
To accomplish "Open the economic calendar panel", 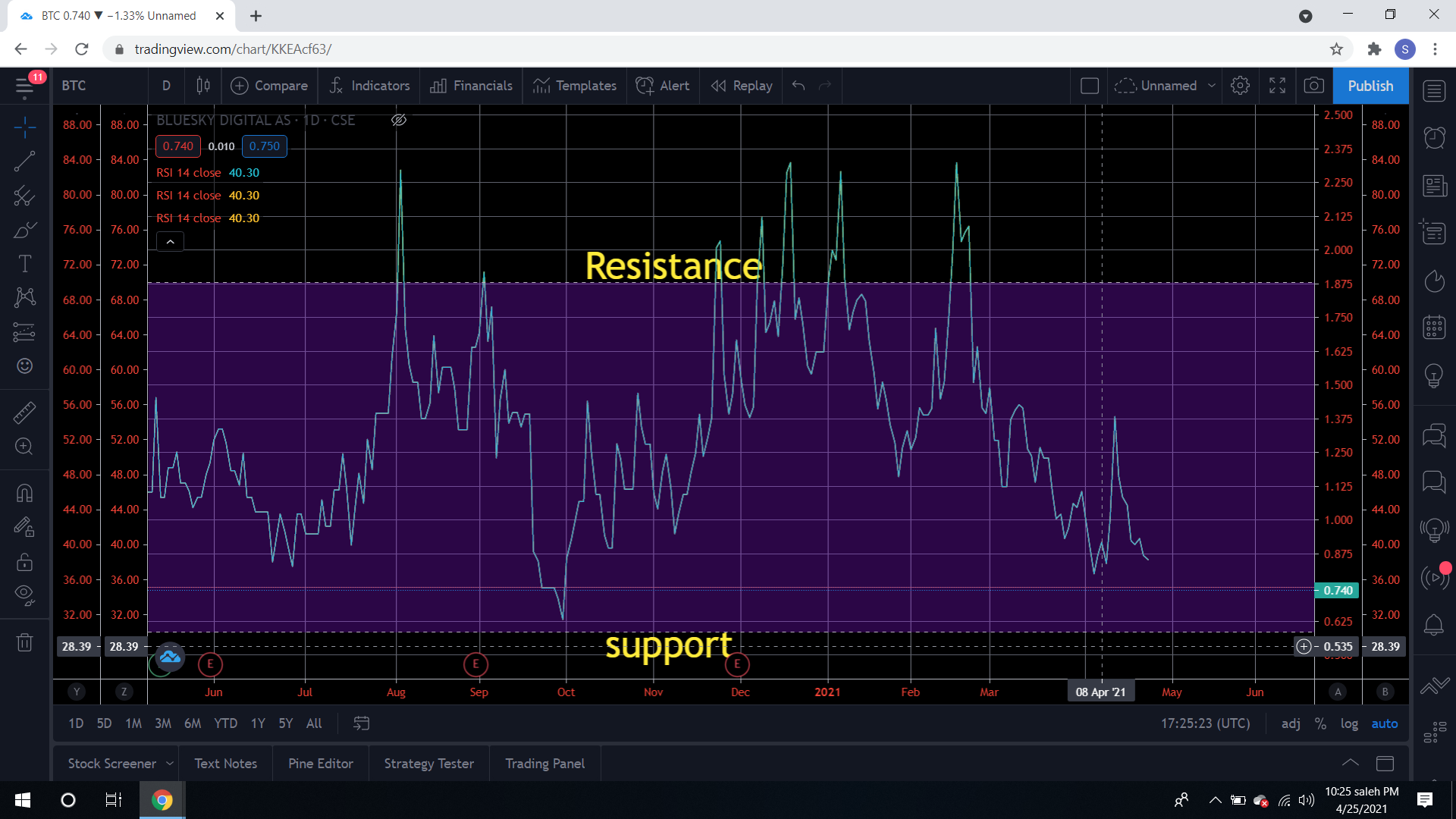I will pyautogui.click(x=1433, y=327).
